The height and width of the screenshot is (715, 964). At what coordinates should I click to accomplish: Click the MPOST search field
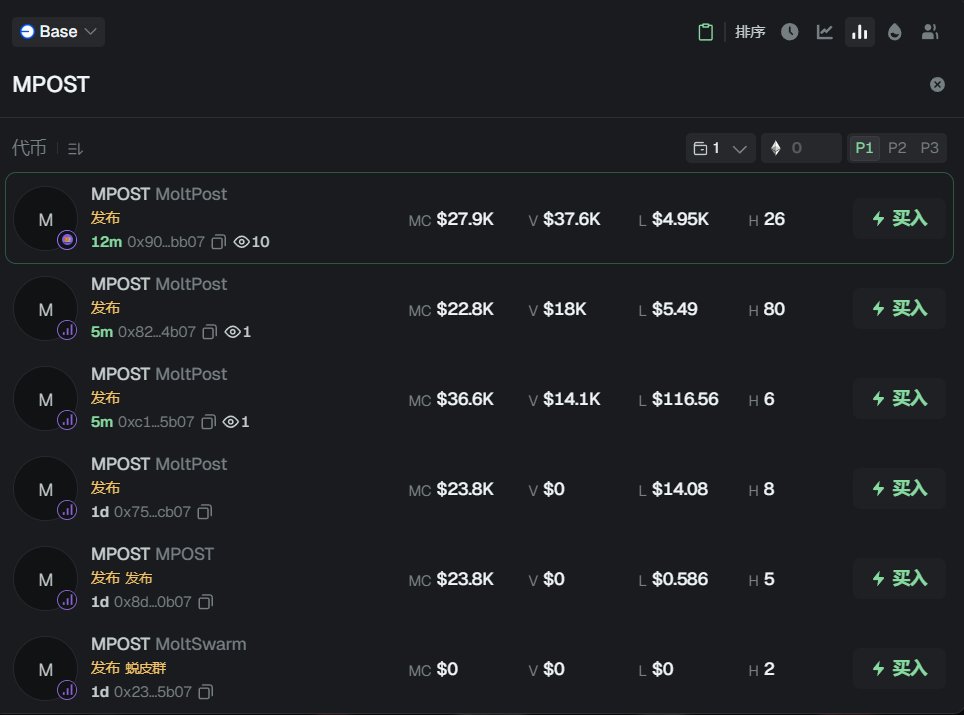pos(467,84)
